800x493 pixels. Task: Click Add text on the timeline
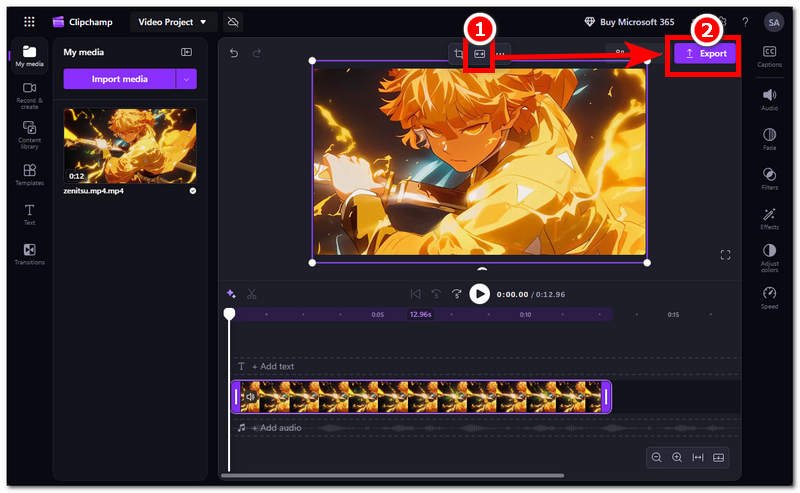tap(273, 366)
